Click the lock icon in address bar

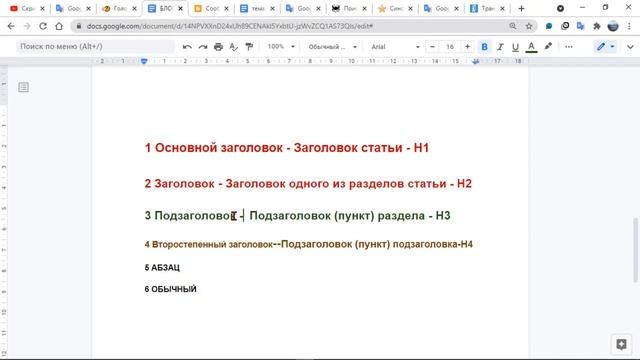pyautogui.click(x=79, y=26)
